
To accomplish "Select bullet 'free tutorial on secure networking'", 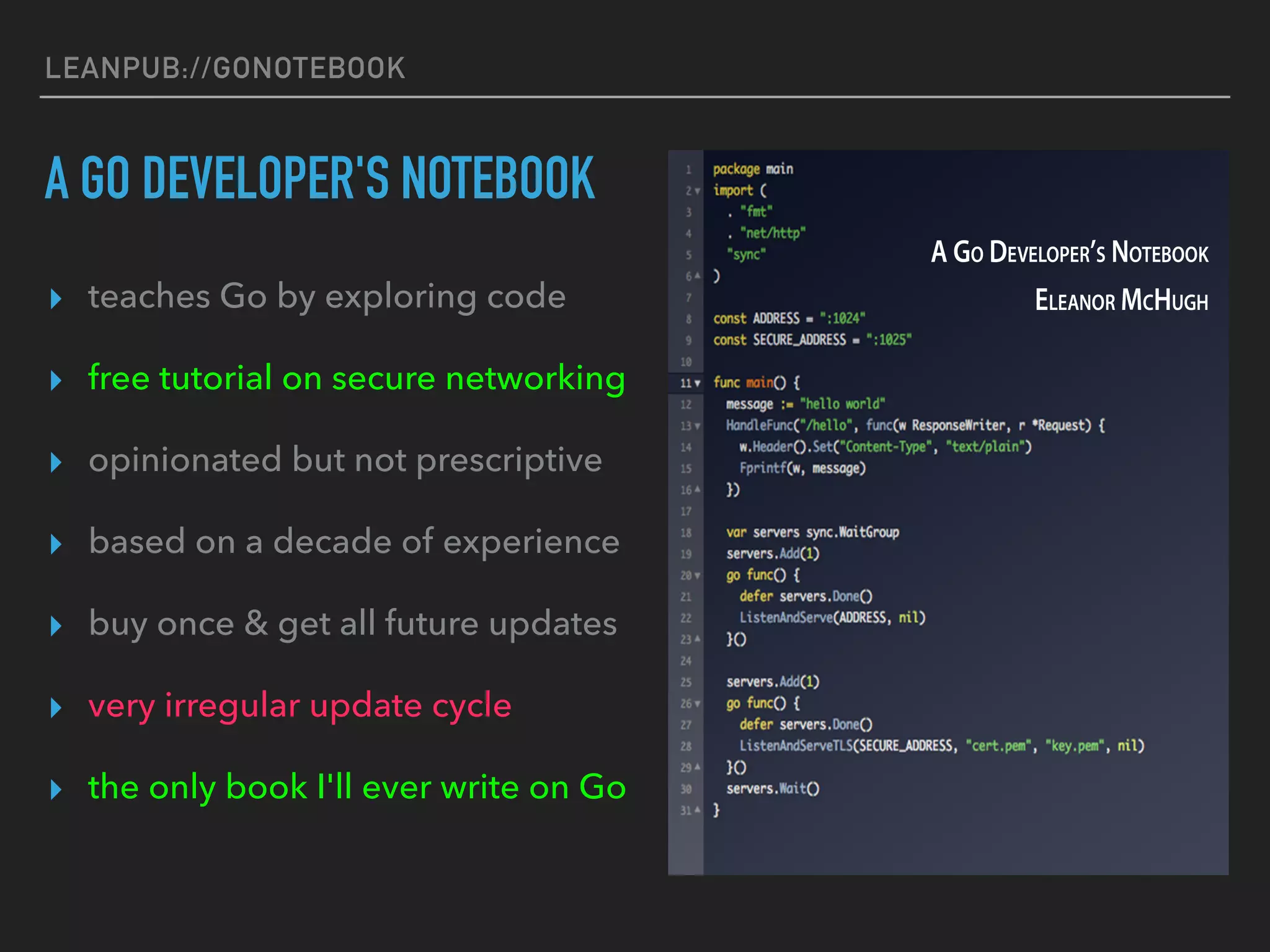I will point(357,378).
